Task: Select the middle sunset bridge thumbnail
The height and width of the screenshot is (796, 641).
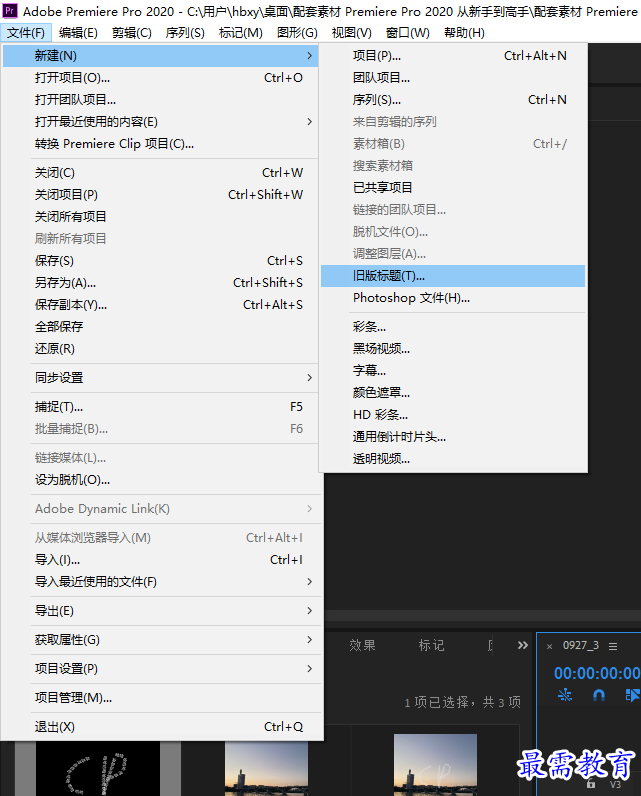Action: click(x=266, y=769)
